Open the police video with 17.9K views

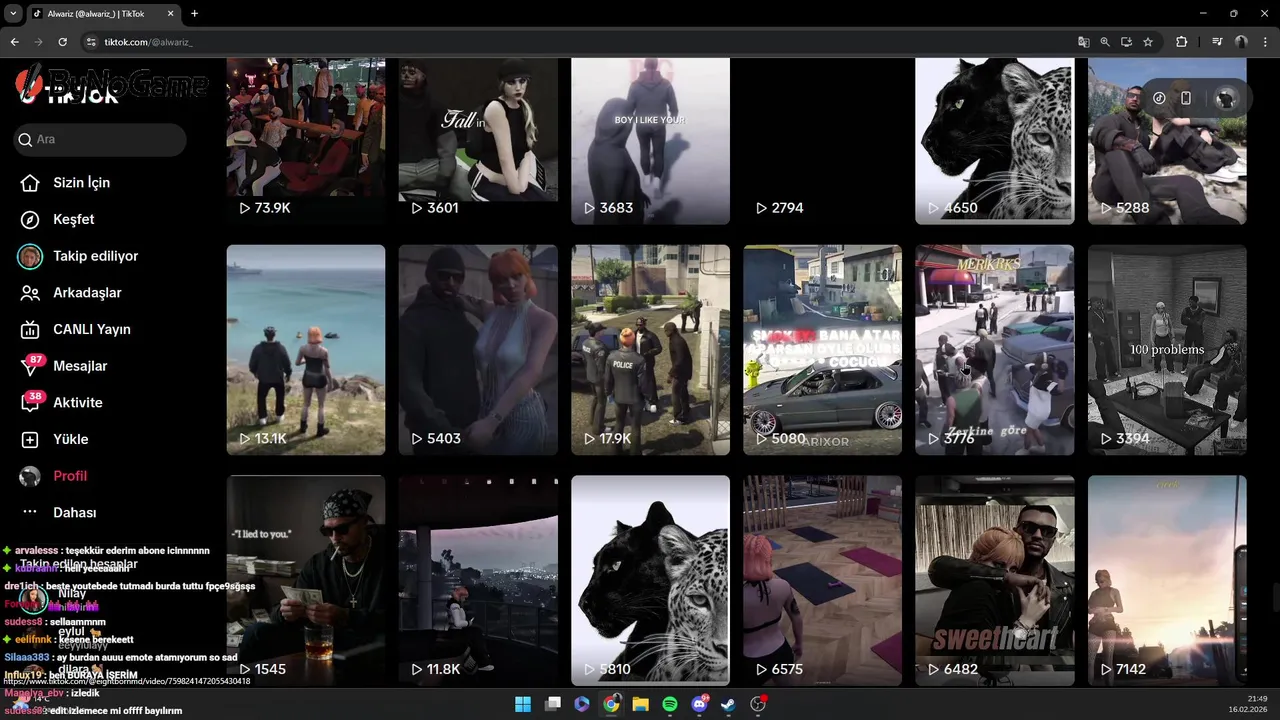[x=650, y=350]
